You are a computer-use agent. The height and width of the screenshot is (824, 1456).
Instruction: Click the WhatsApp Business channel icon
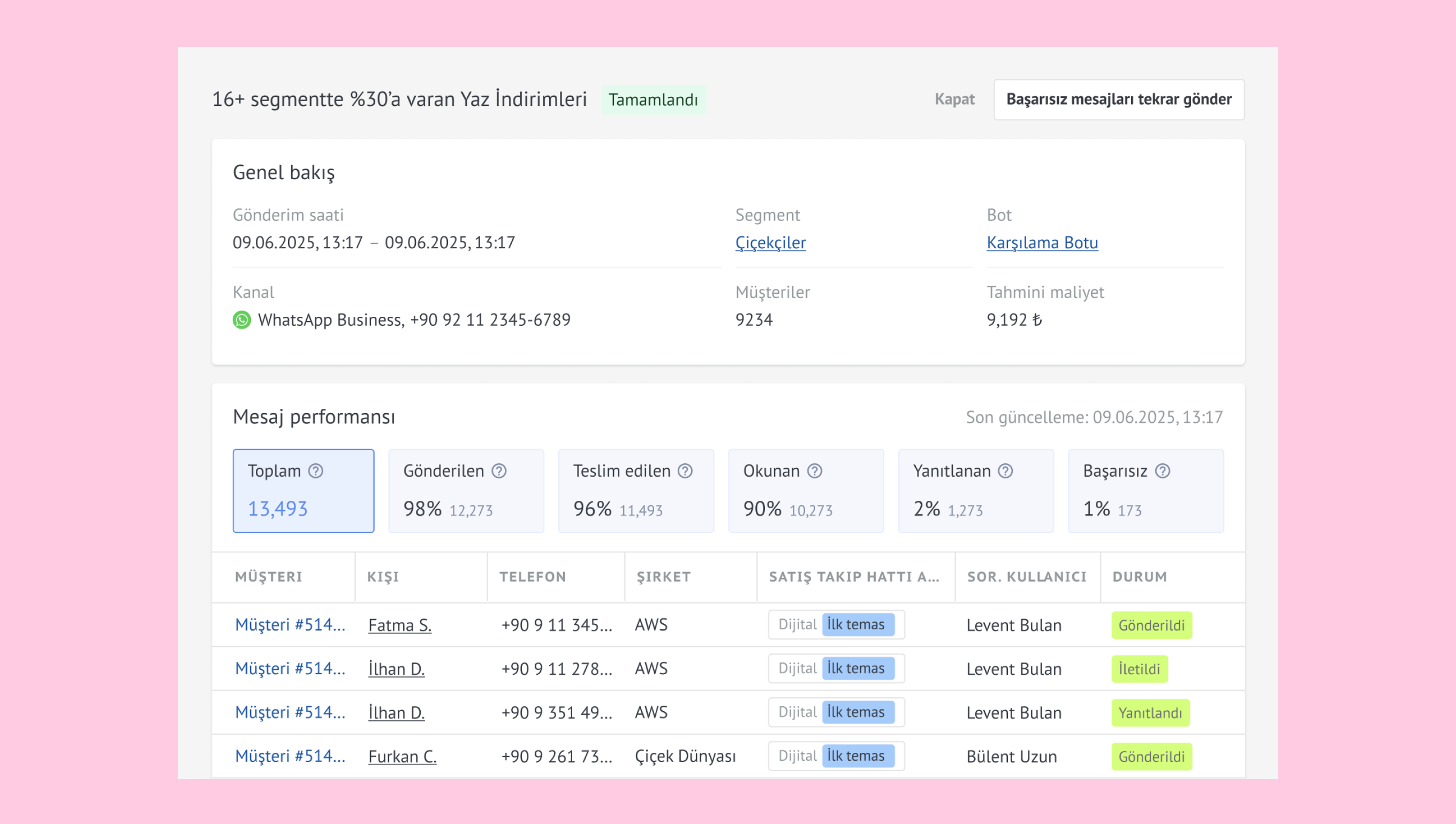pyautogui.click(x=242, y=320)
